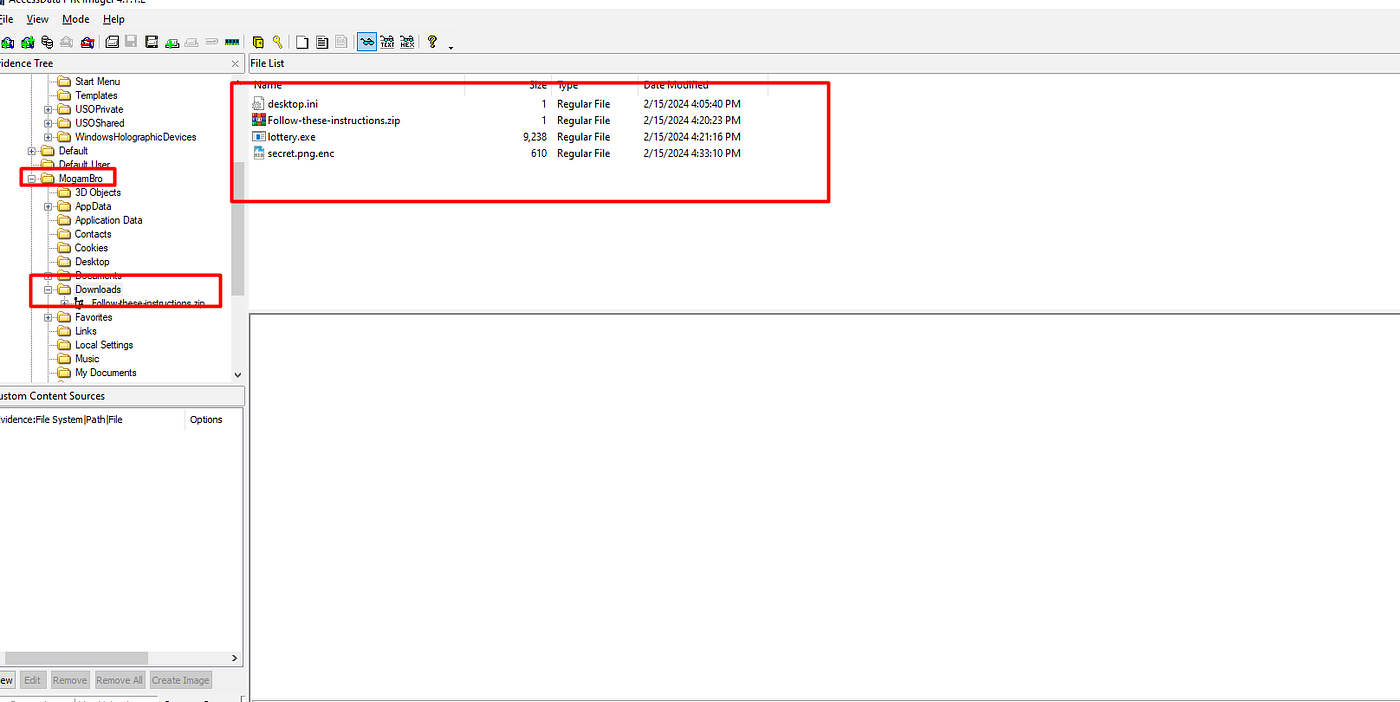This screenshot has width=1400, height=702.
Task: Obtain protected files via the safe icon
Action: click(x=258, y=42)
